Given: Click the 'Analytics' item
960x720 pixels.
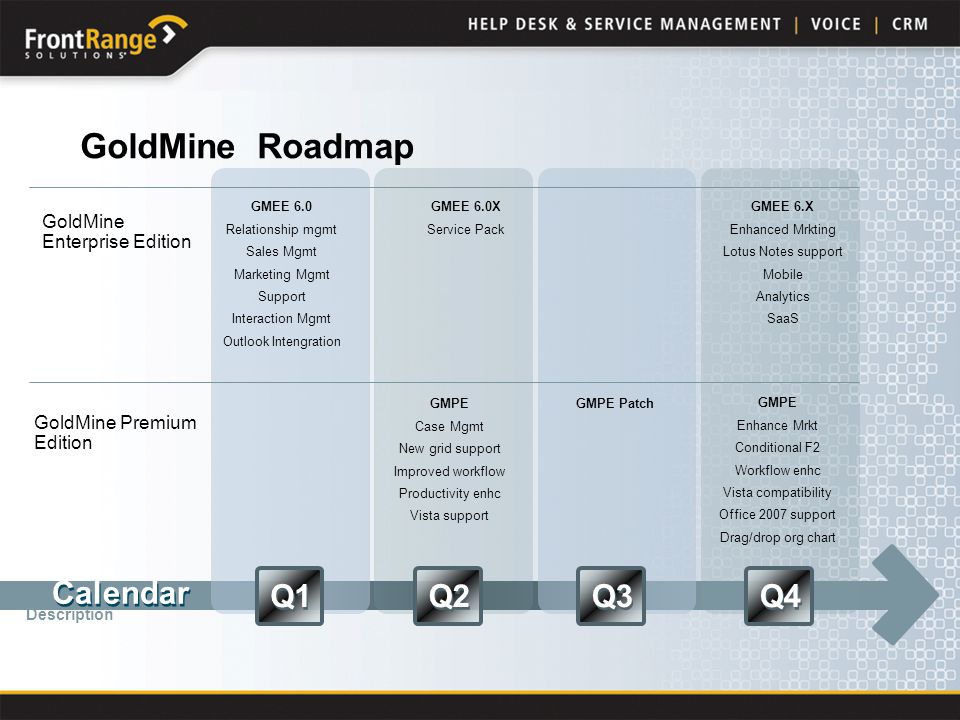Looking at the screenshot, I should click(782, 296).
